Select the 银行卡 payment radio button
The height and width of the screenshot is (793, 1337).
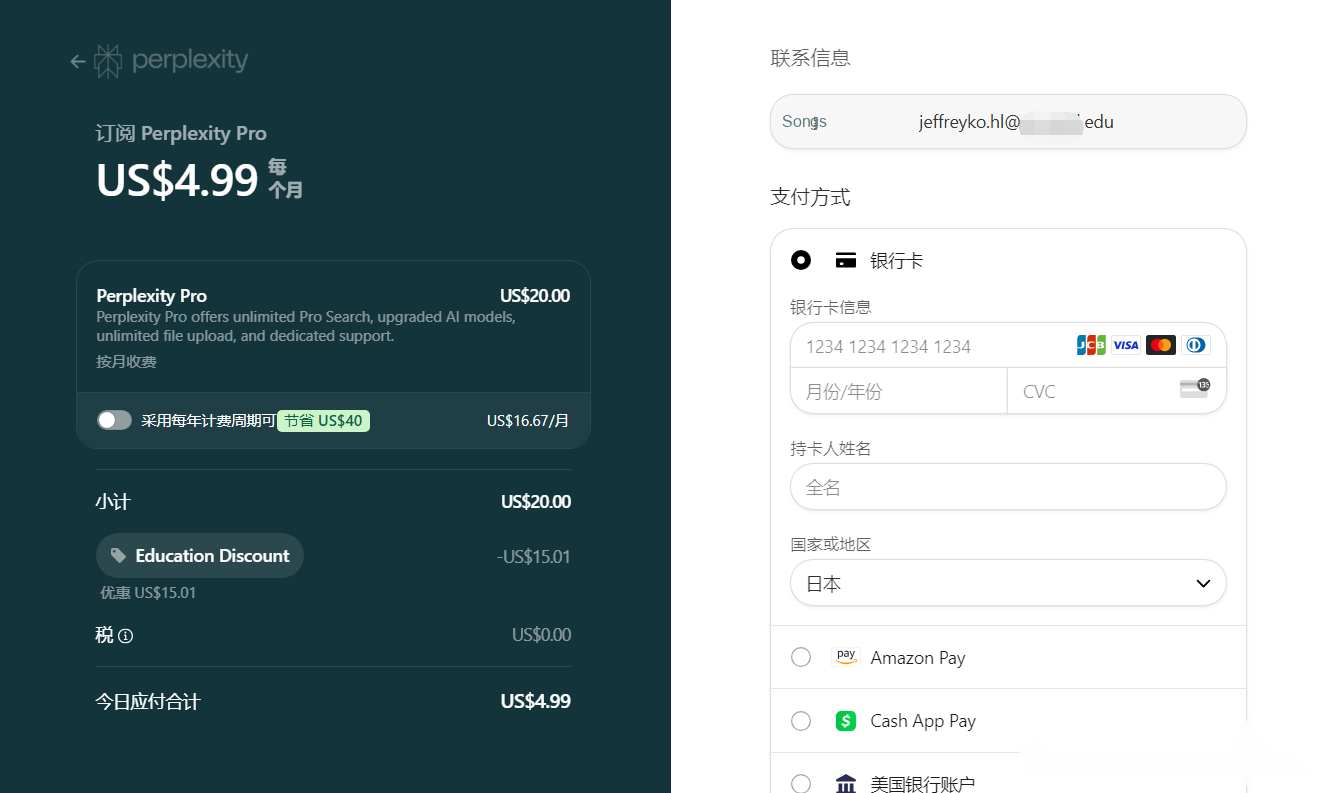pyautogui.click(x=801, y=261)
